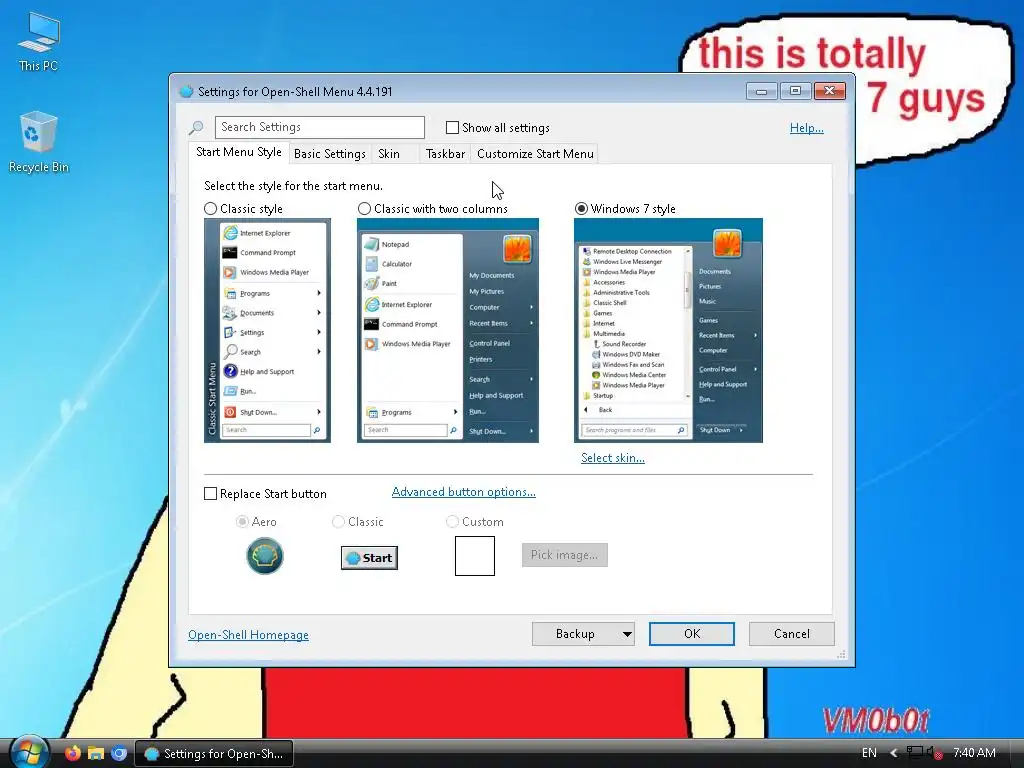
Task: Open the Customize Start Menu tab
Action: click(x=535, y=154)
